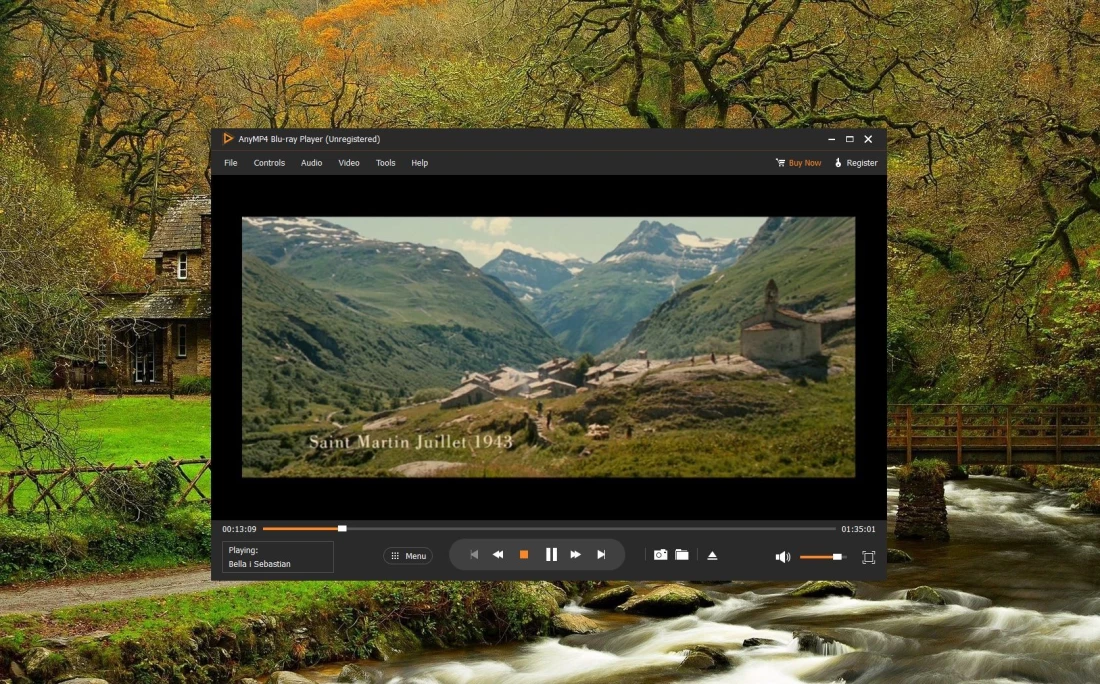Click the volume slider handle

tap(837, 557)
